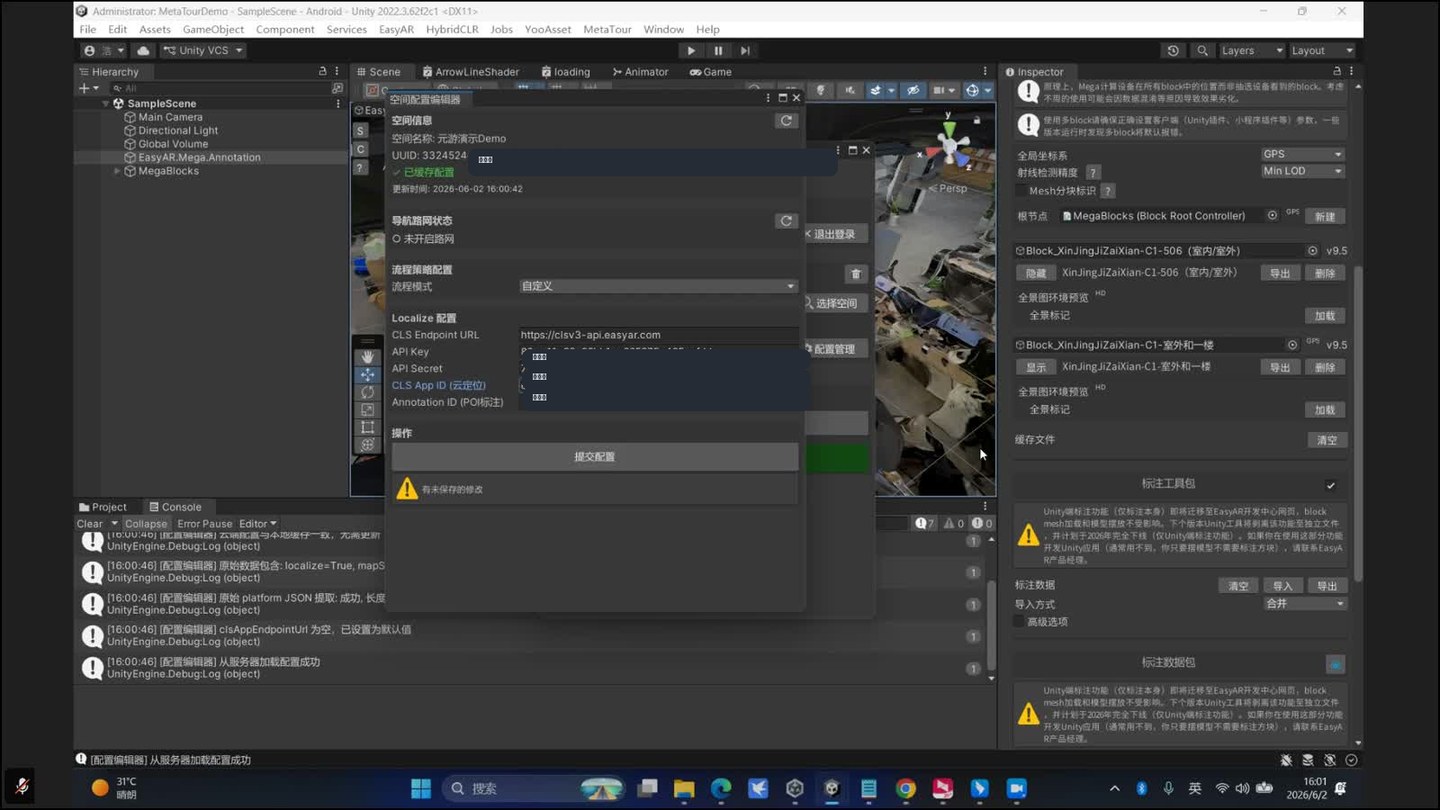Click 显示 for the 室外和一楼 block
1440x810 pixels.
coord(1036,367)
